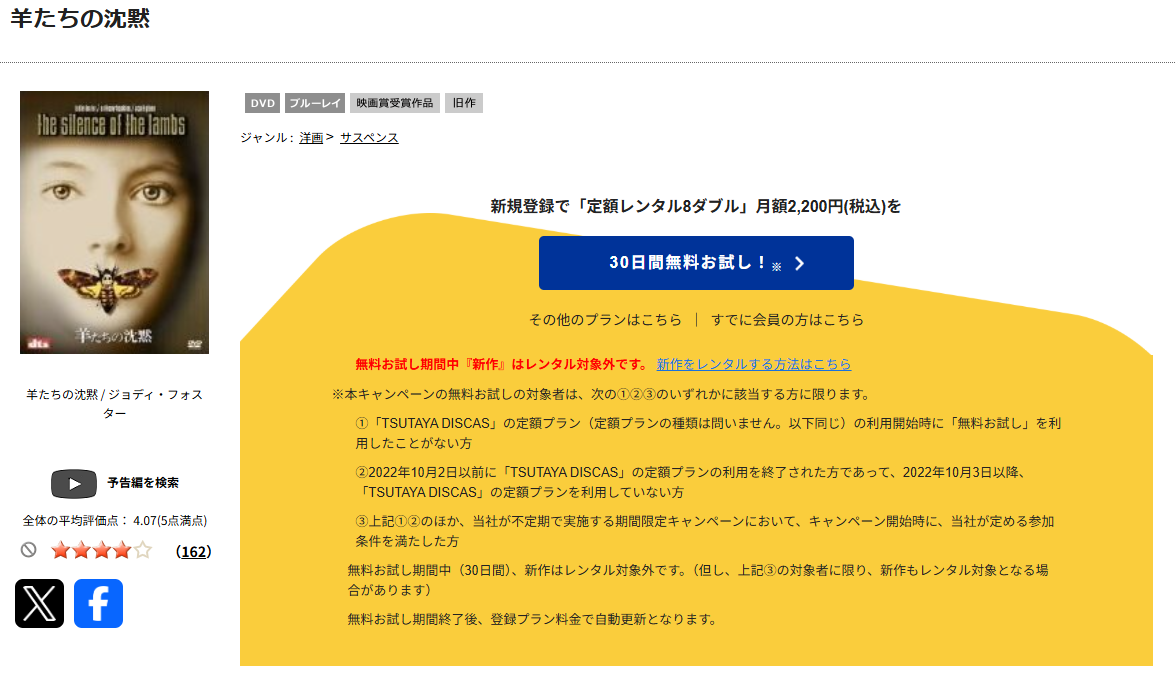Image resolution: width=1175 pixels, height=675 pixels.
Task: Click 予告編を検索 text
Action: 143,483
